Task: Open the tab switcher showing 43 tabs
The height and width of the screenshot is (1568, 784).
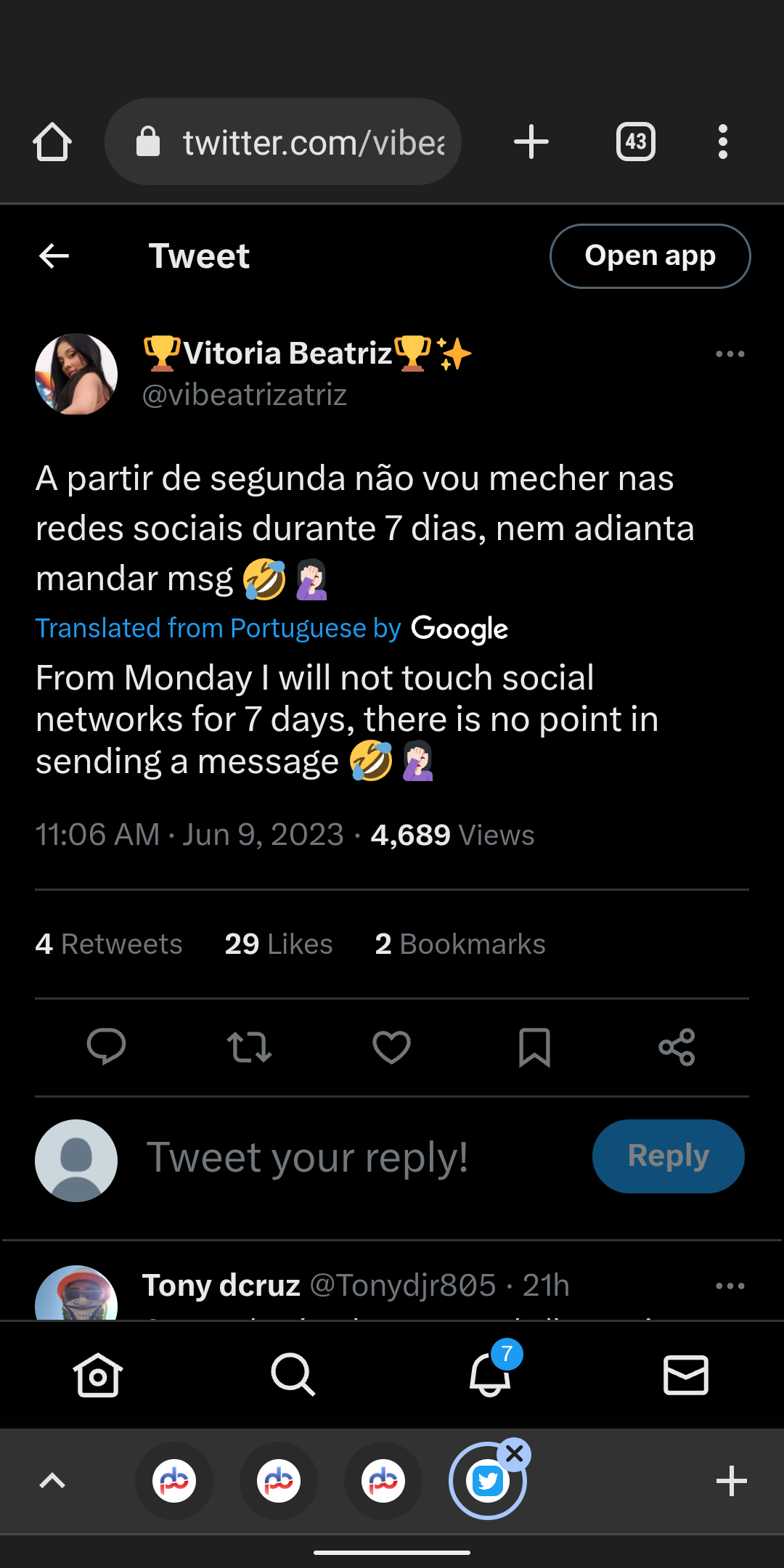Action: tap(635, 142)
